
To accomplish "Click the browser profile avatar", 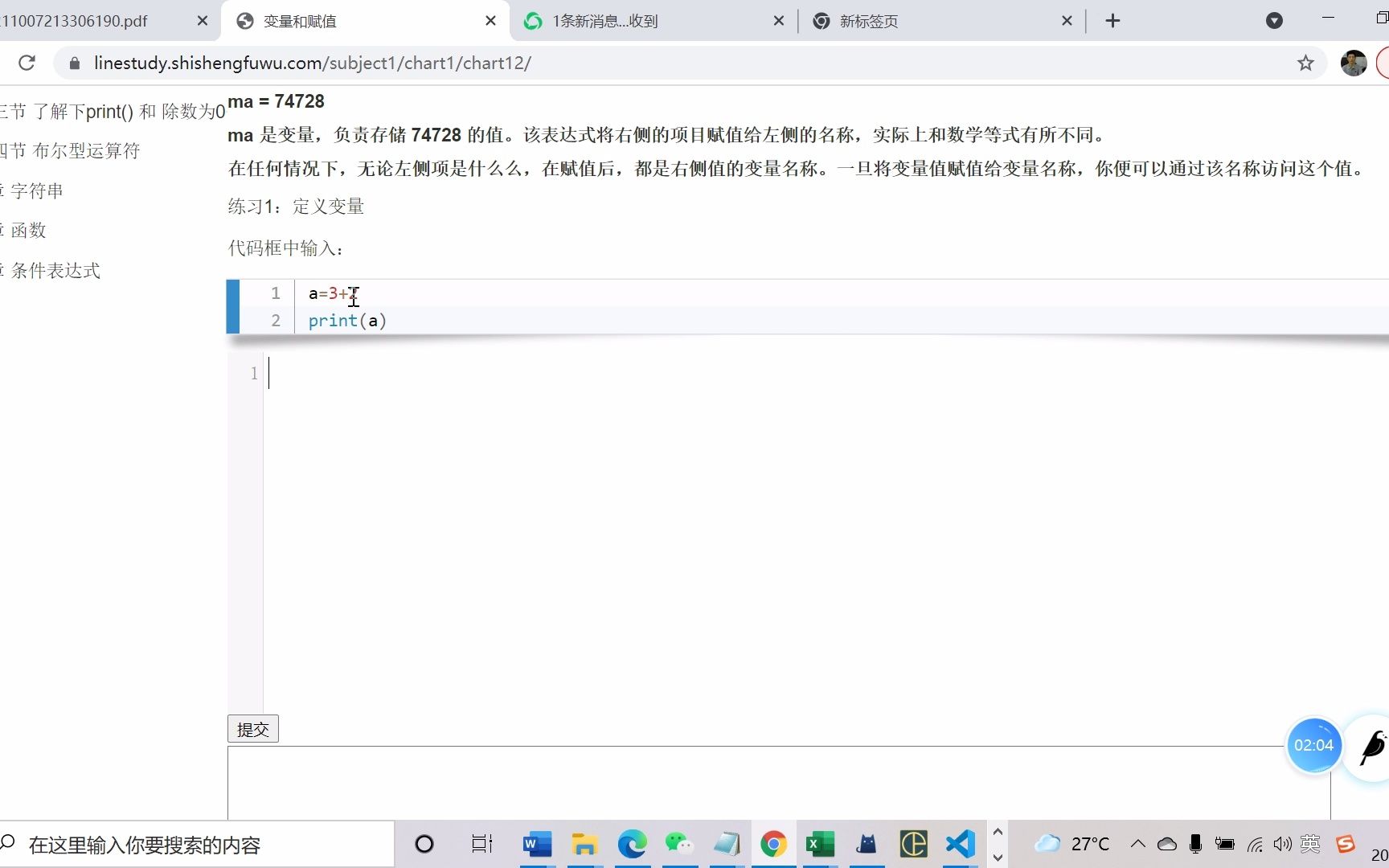I will [1354, 63].
